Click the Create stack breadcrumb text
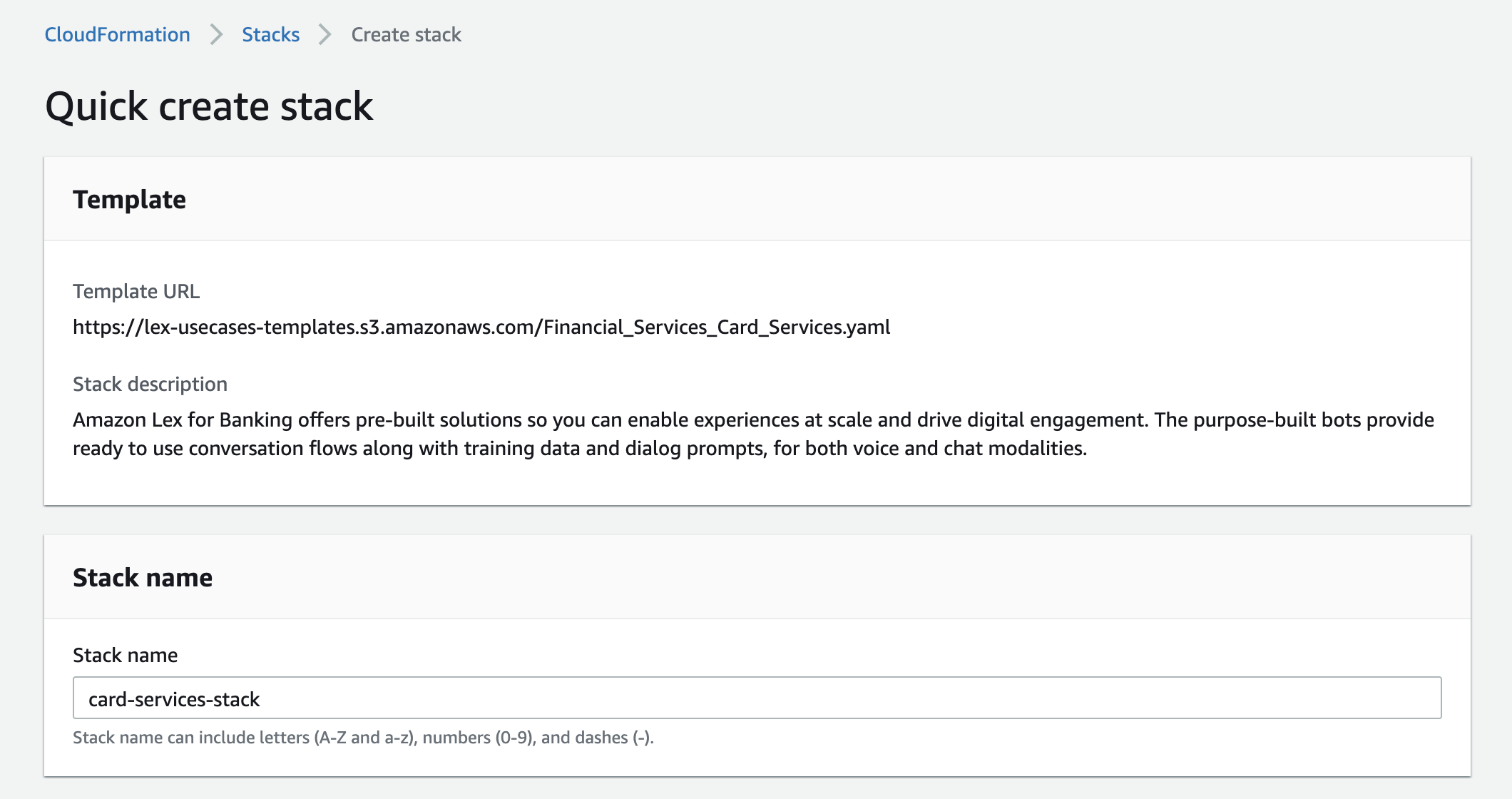1512x799 pixels. [x=406, y=34]
